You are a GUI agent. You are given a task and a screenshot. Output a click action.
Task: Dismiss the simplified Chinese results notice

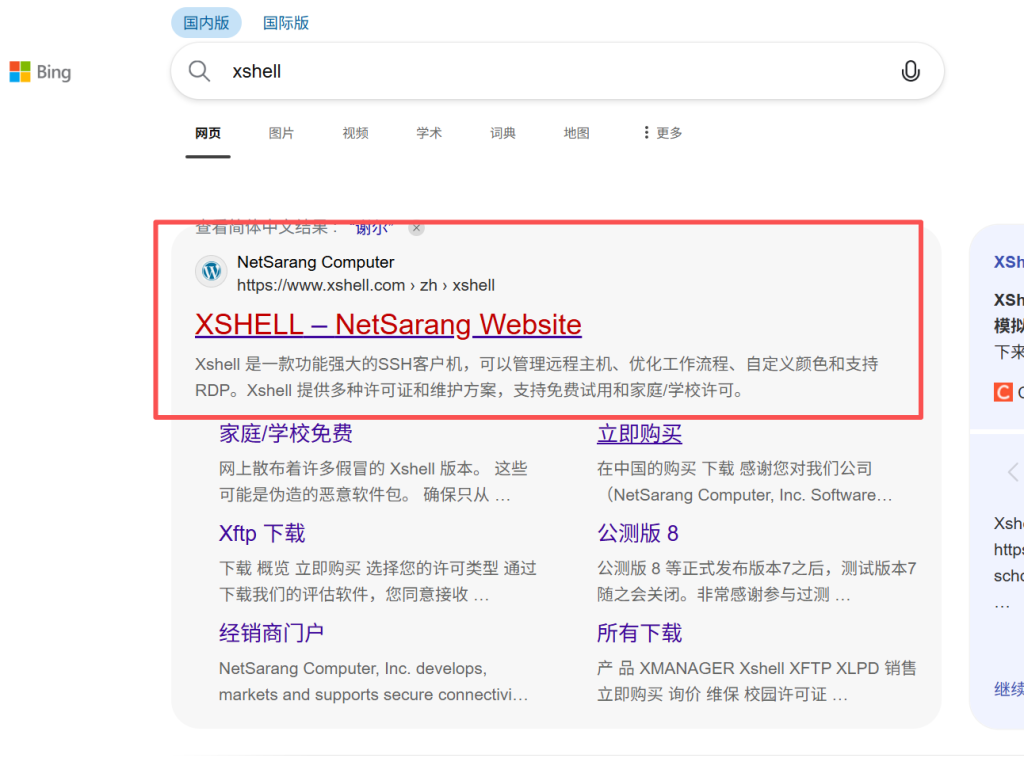[x=417, y=228]
